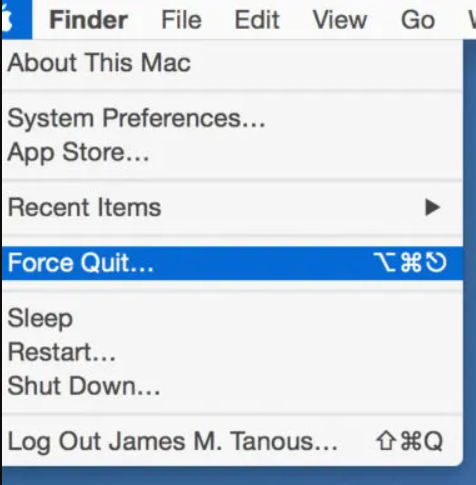
Task: Open the File menu
Action: tap(181, 20)
